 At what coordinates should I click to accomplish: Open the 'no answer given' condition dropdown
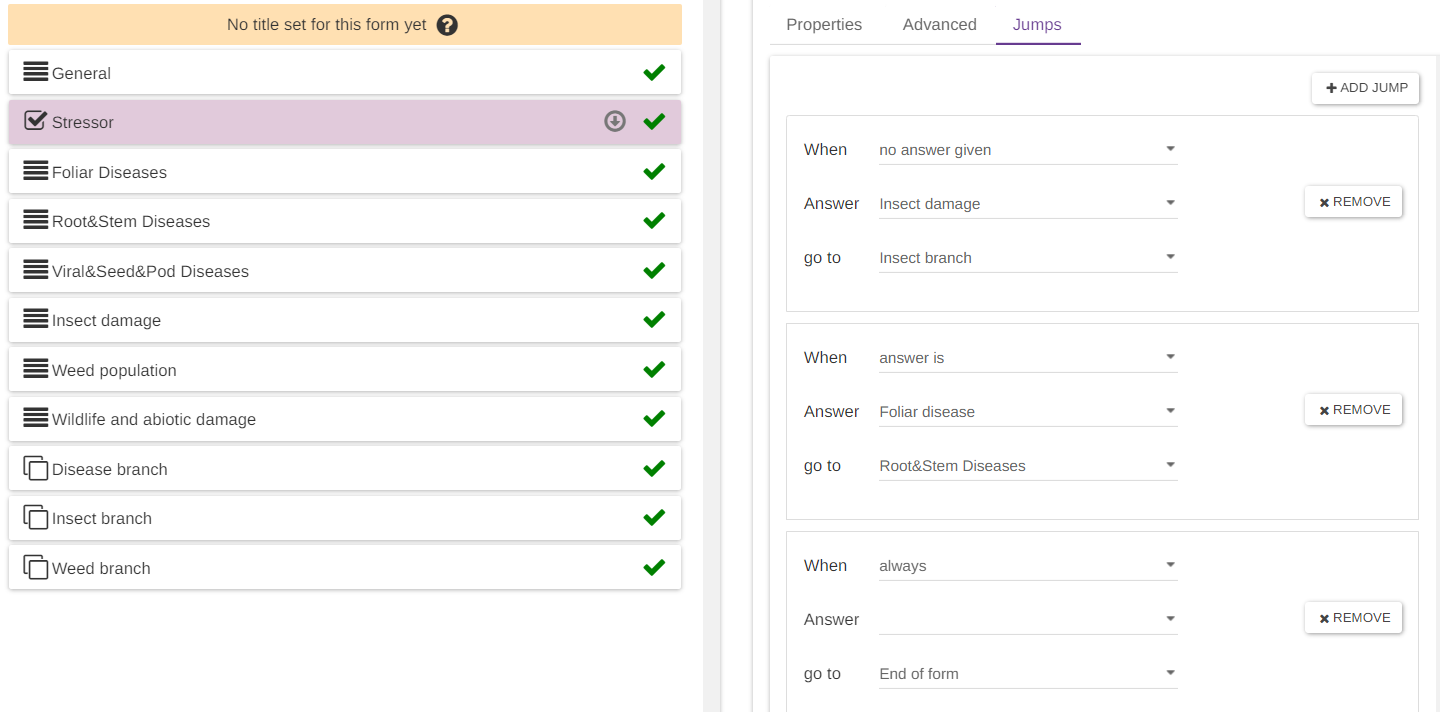(1027, 150)
